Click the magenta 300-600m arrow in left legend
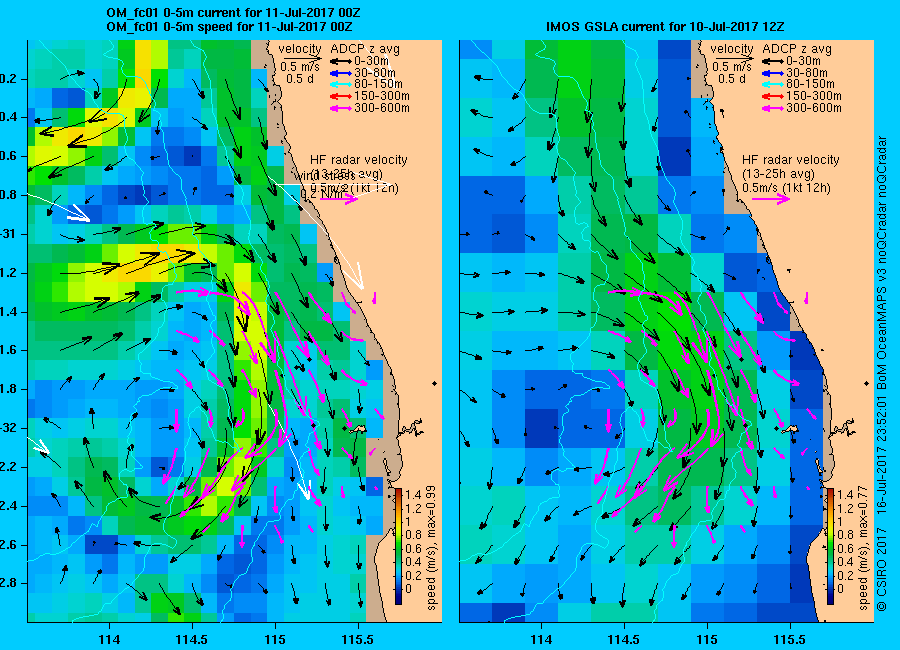 click(341, 108)
